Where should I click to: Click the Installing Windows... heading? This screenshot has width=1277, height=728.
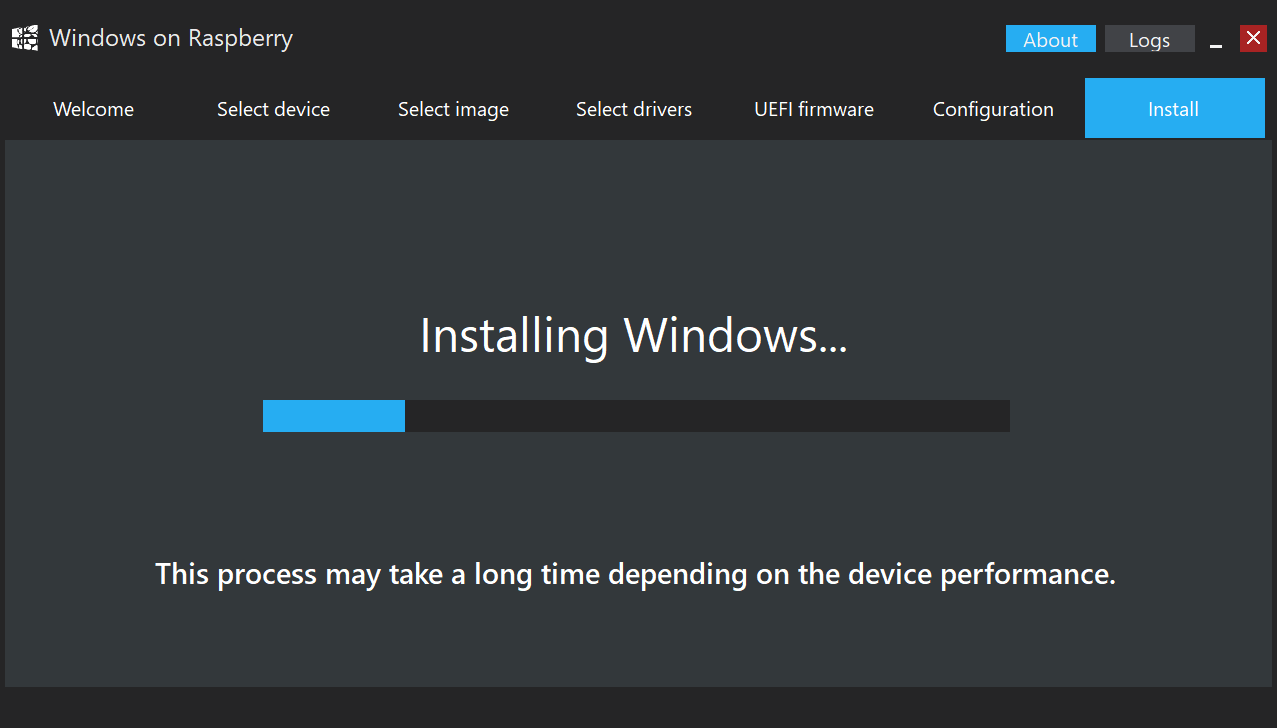634,335
